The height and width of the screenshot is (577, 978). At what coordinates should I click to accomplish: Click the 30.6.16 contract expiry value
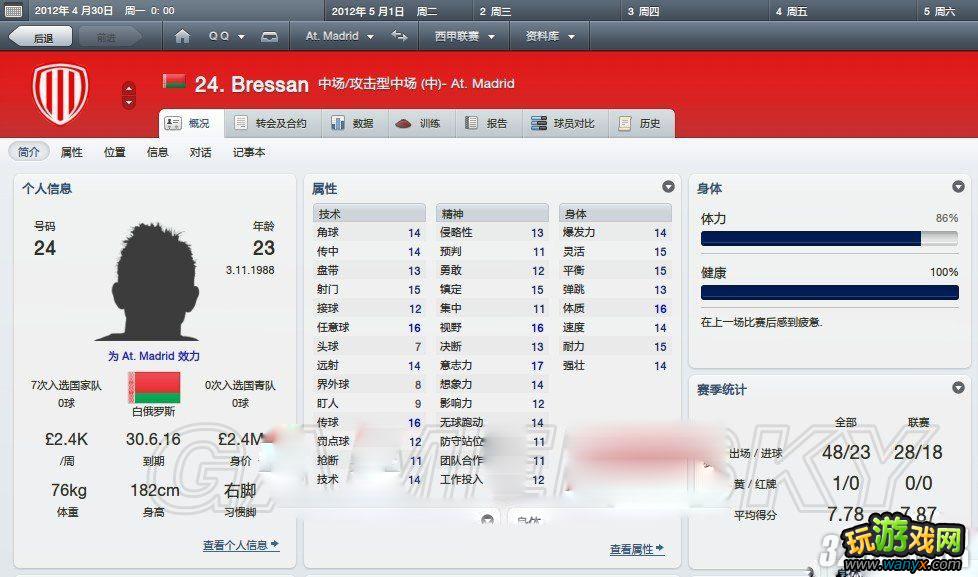pos(153,439)
